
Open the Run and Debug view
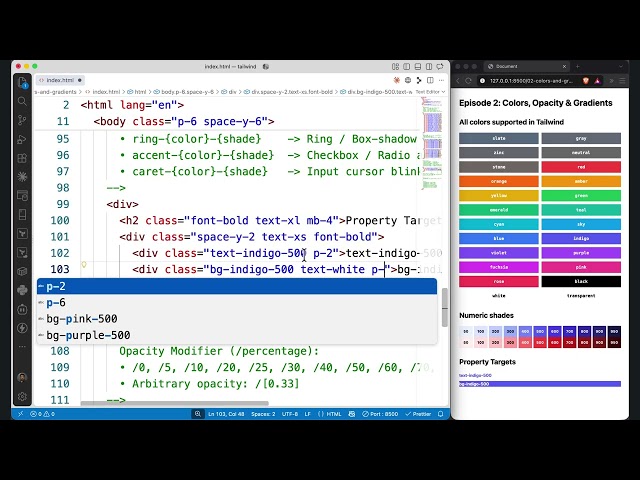click(22, 139)
